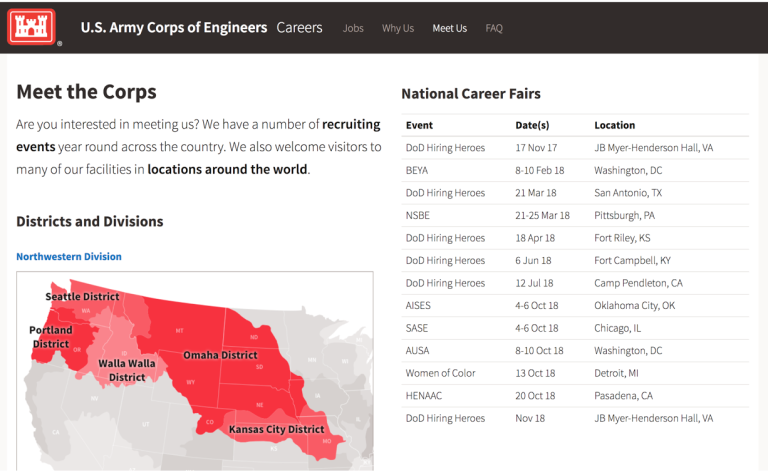768x471 pixels.
Task: Open the Northwestern Division link
Action: [x=69, y=257]
